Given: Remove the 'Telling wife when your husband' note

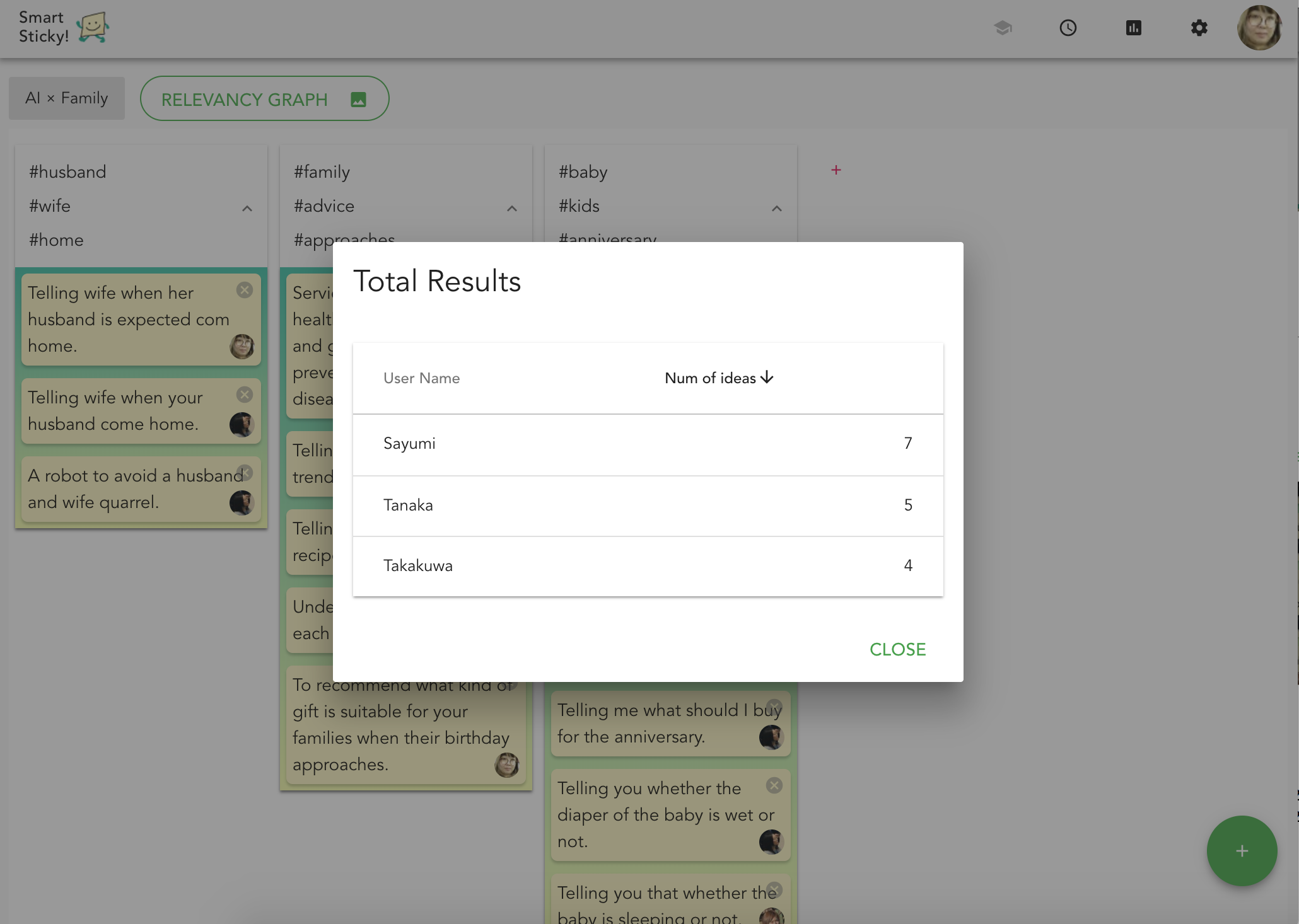Looking at the screenshot, I should coord(245,395).
